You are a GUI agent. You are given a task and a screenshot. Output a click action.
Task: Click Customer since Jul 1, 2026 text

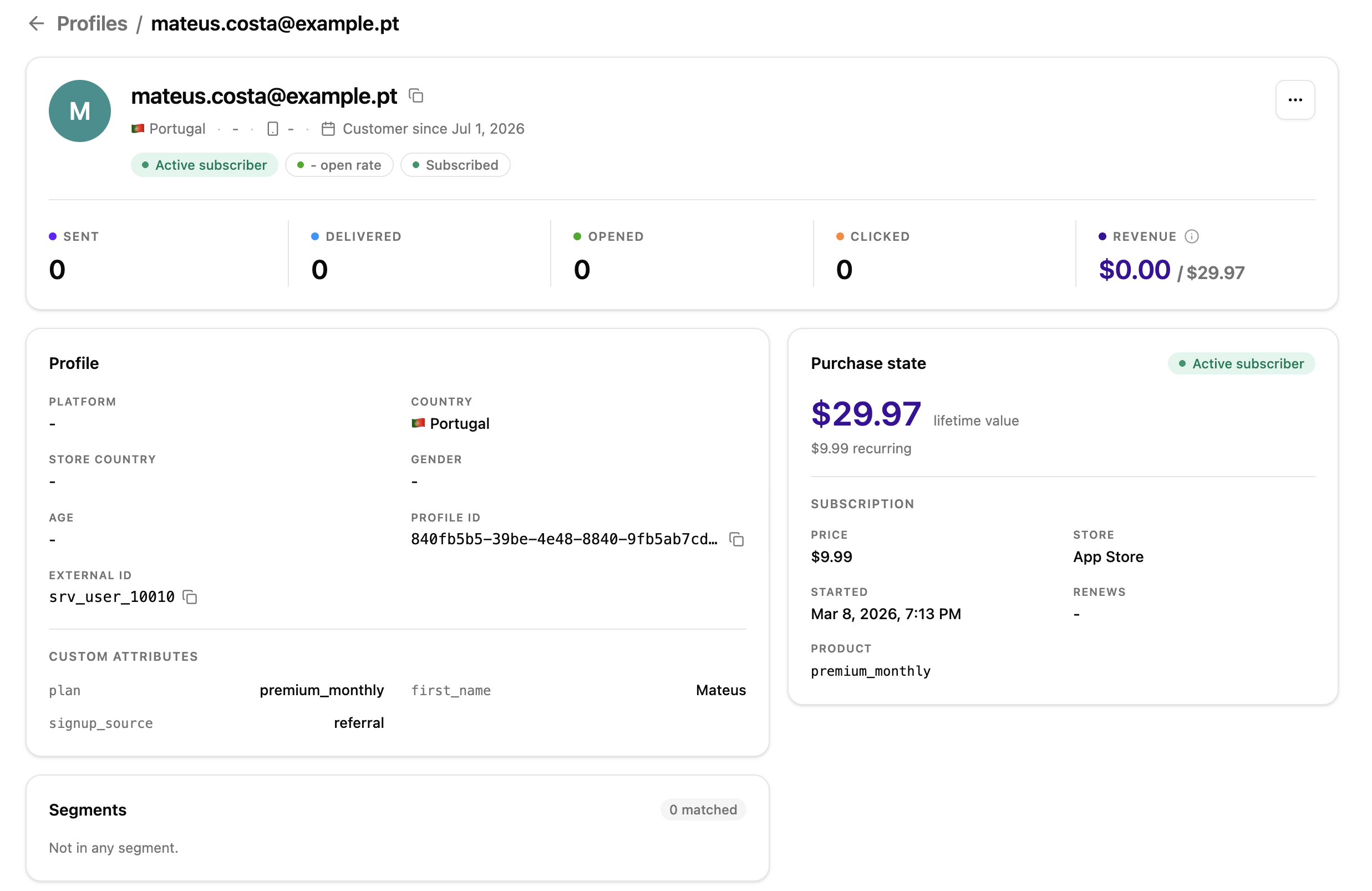pyautogui.click(x=434, y=129)
